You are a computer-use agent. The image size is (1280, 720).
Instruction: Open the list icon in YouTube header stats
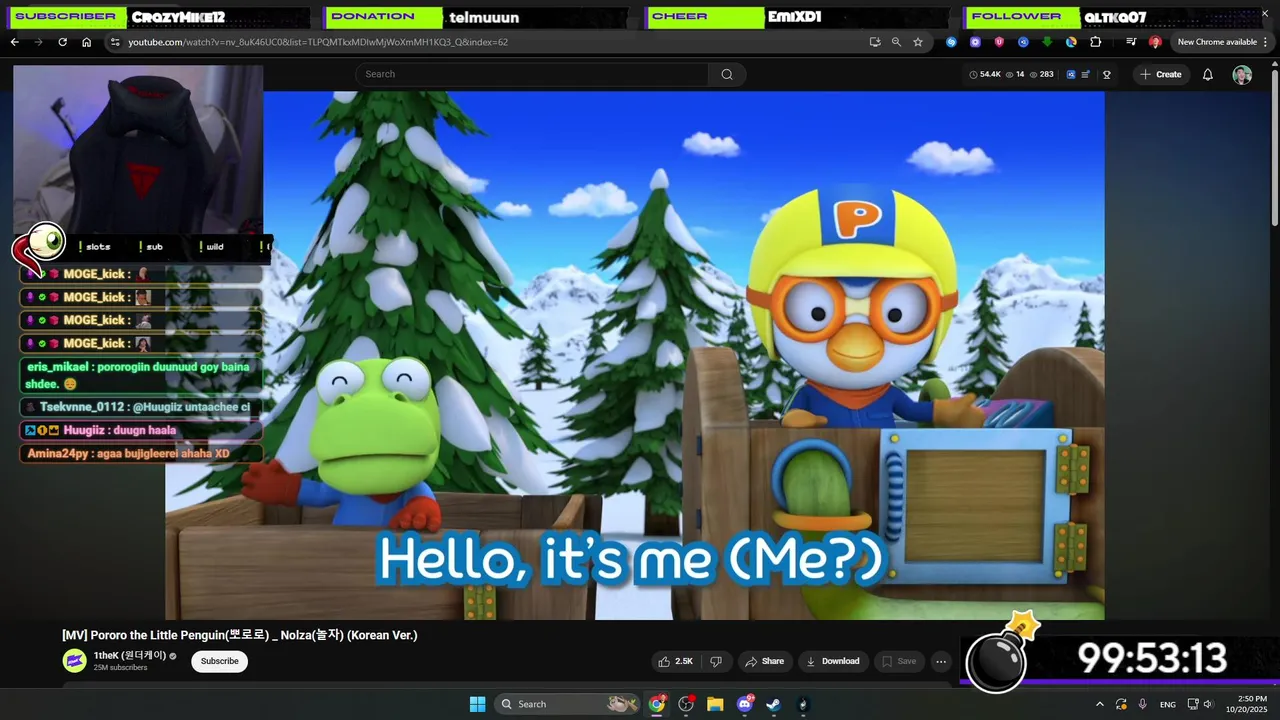pyautogui.click(x=1086, y=74)
